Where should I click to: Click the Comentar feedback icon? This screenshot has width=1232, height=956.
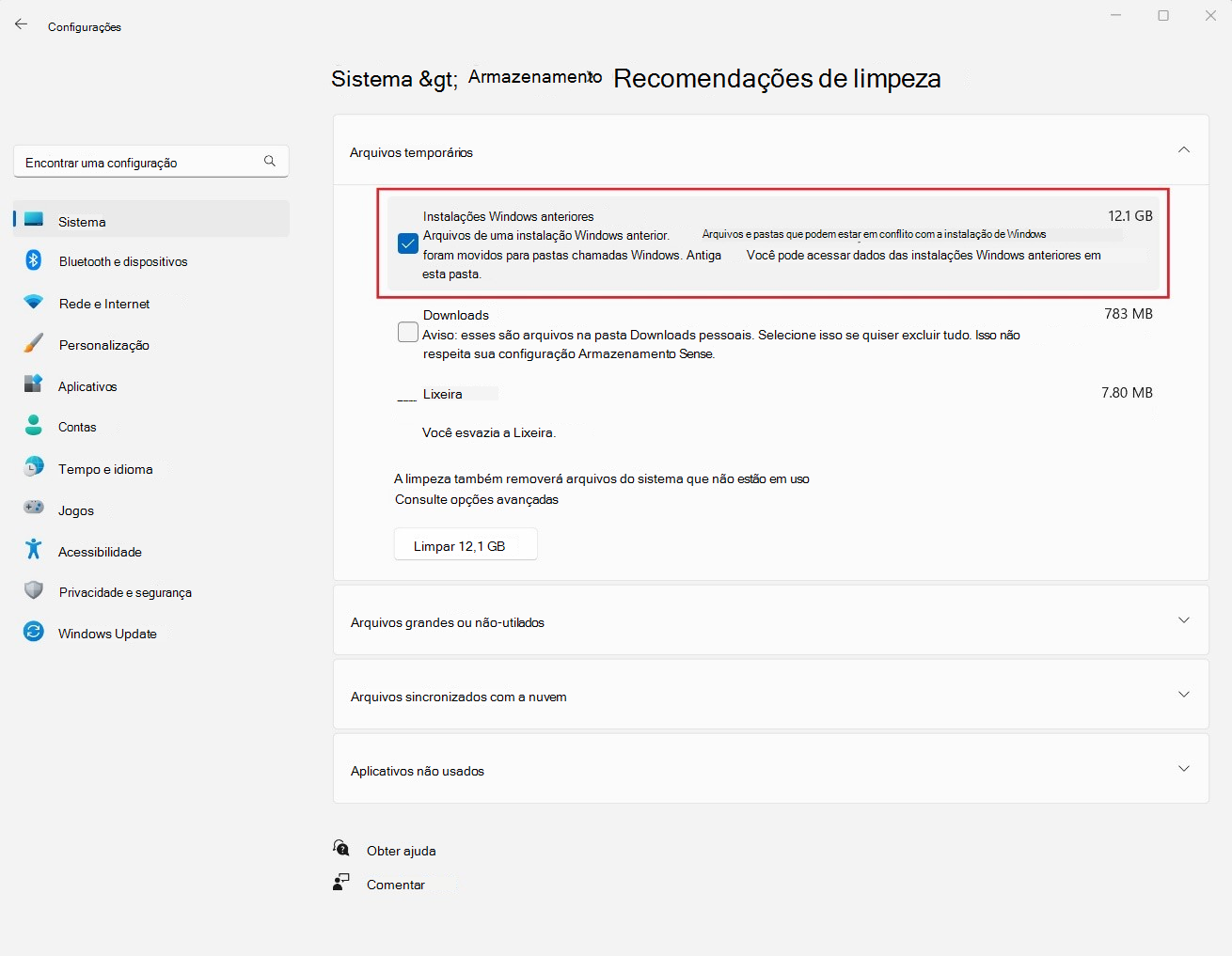click(x=341, y=883)
